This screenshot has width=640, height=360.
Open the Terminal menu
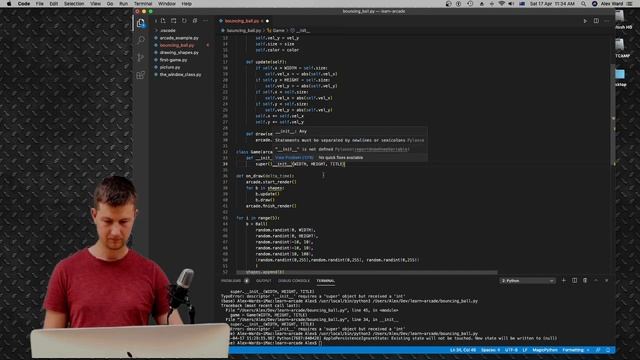pos(143,4)
